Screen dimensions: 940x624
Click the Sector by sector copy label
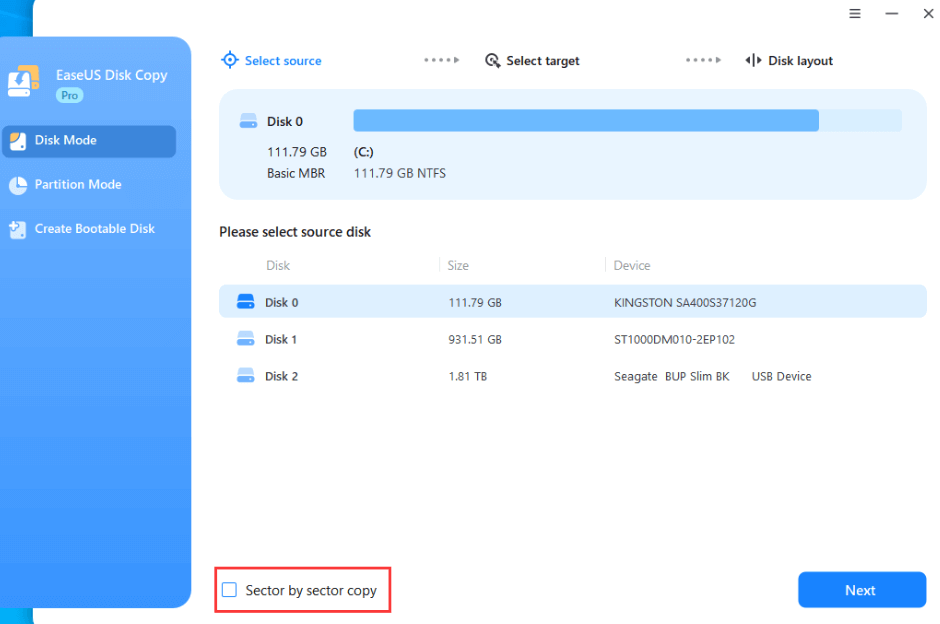point(311,590)
